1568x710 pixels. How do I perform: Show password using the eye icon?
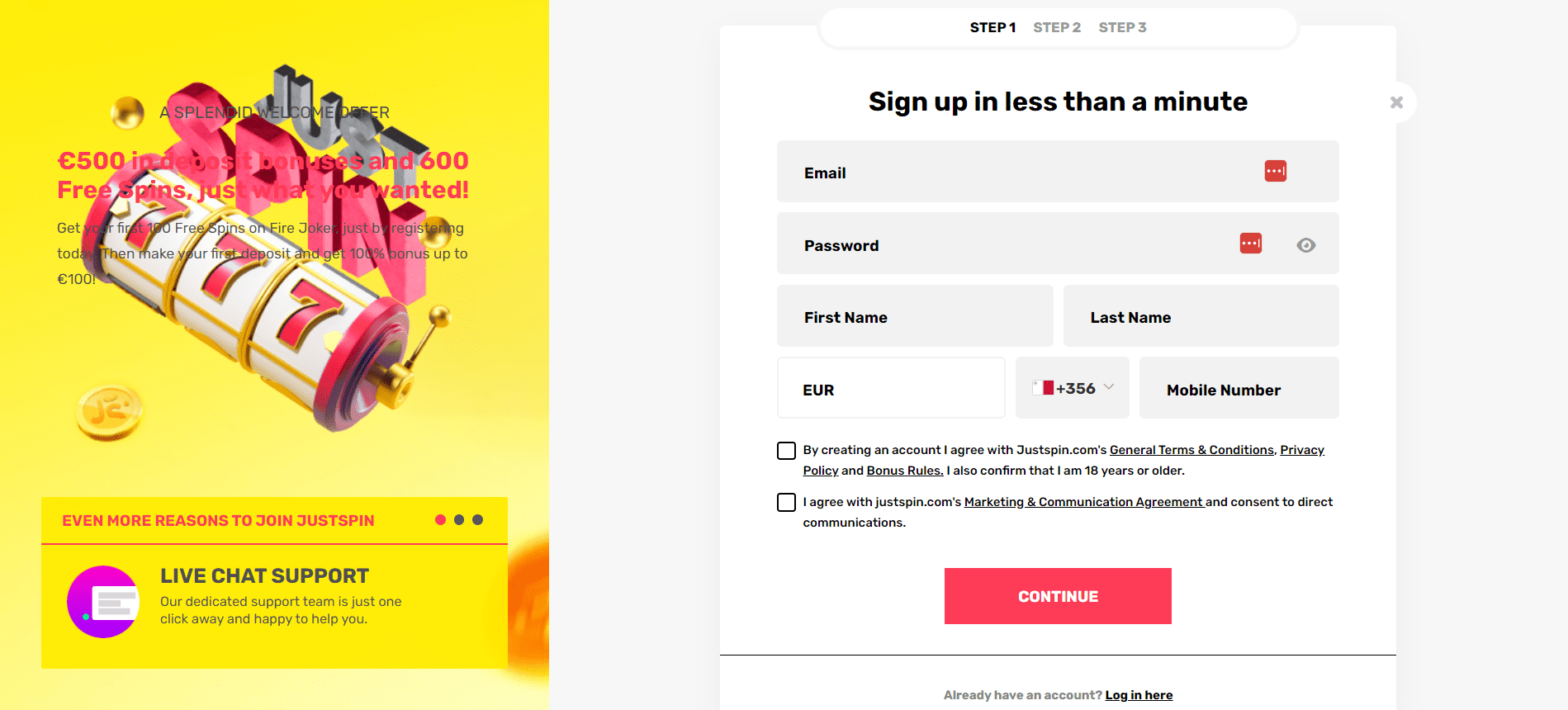pos(1305,245)
